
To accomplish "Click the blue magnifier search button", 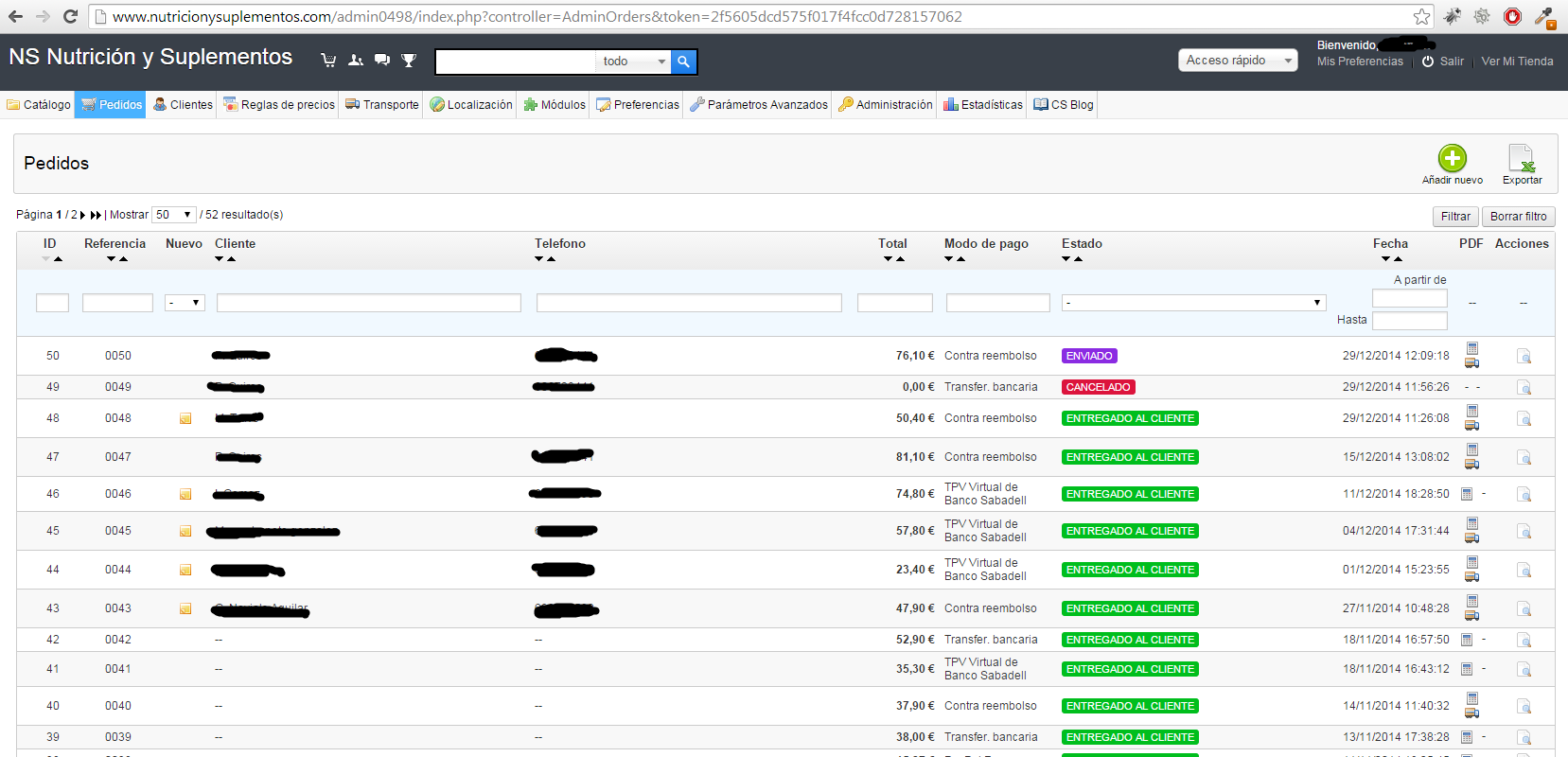I will click(x=683, y=62).
